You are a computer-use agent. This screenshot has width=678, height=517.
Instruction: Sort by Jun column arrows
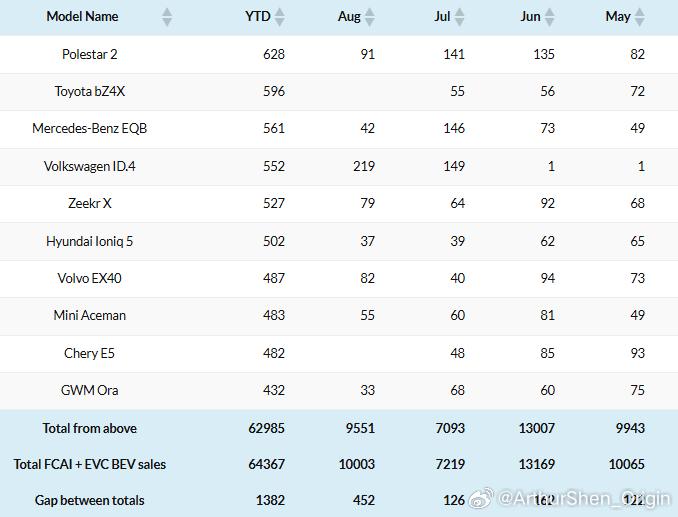tap(550, 17)
